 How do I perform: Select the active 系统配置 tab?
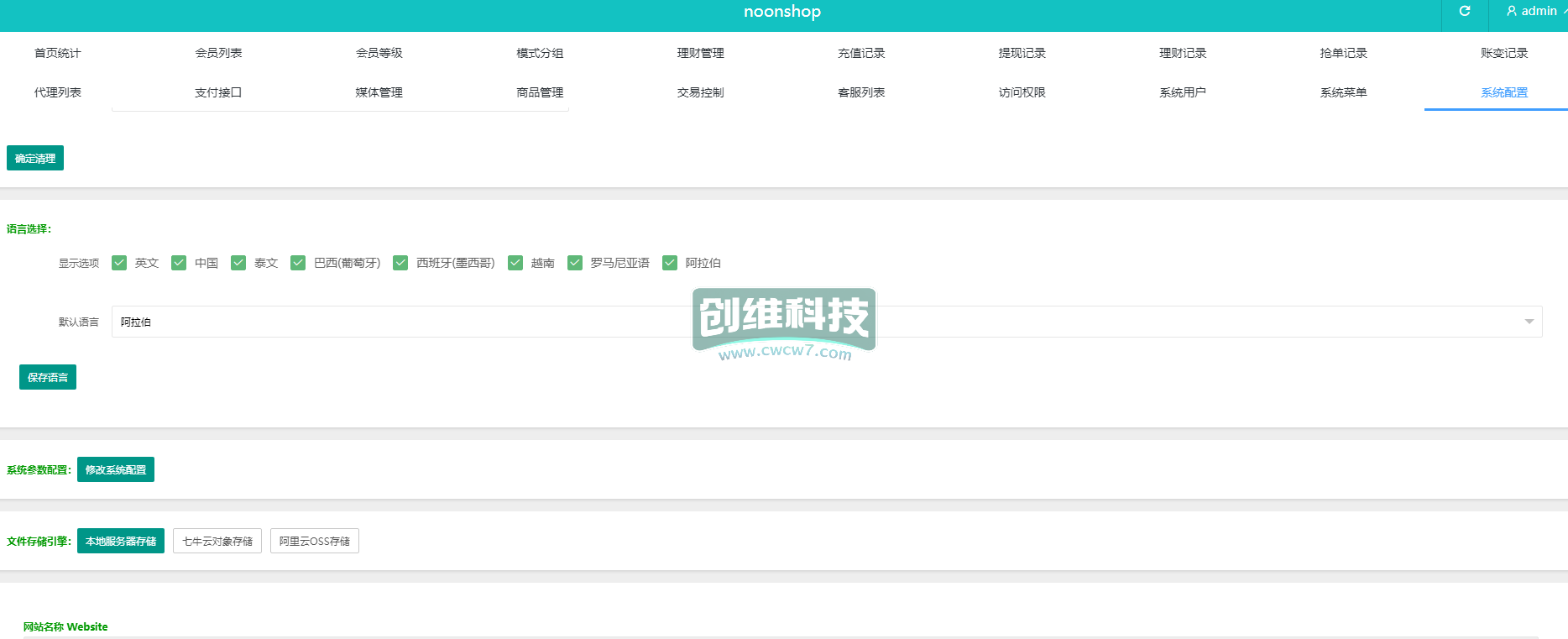pyautogui.click(x=1504, y=92)
